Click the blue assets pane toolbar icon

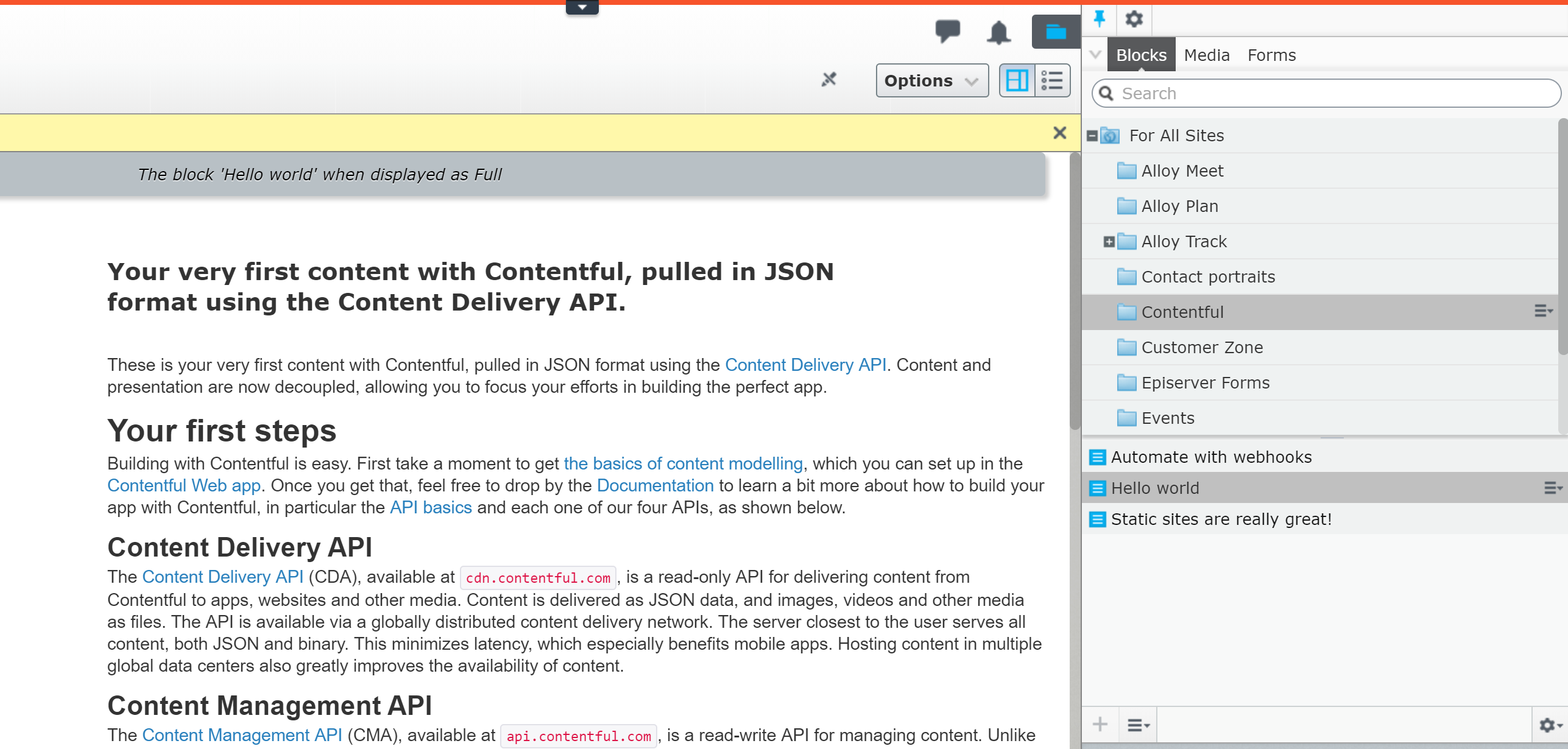(x=1056, y=31)
